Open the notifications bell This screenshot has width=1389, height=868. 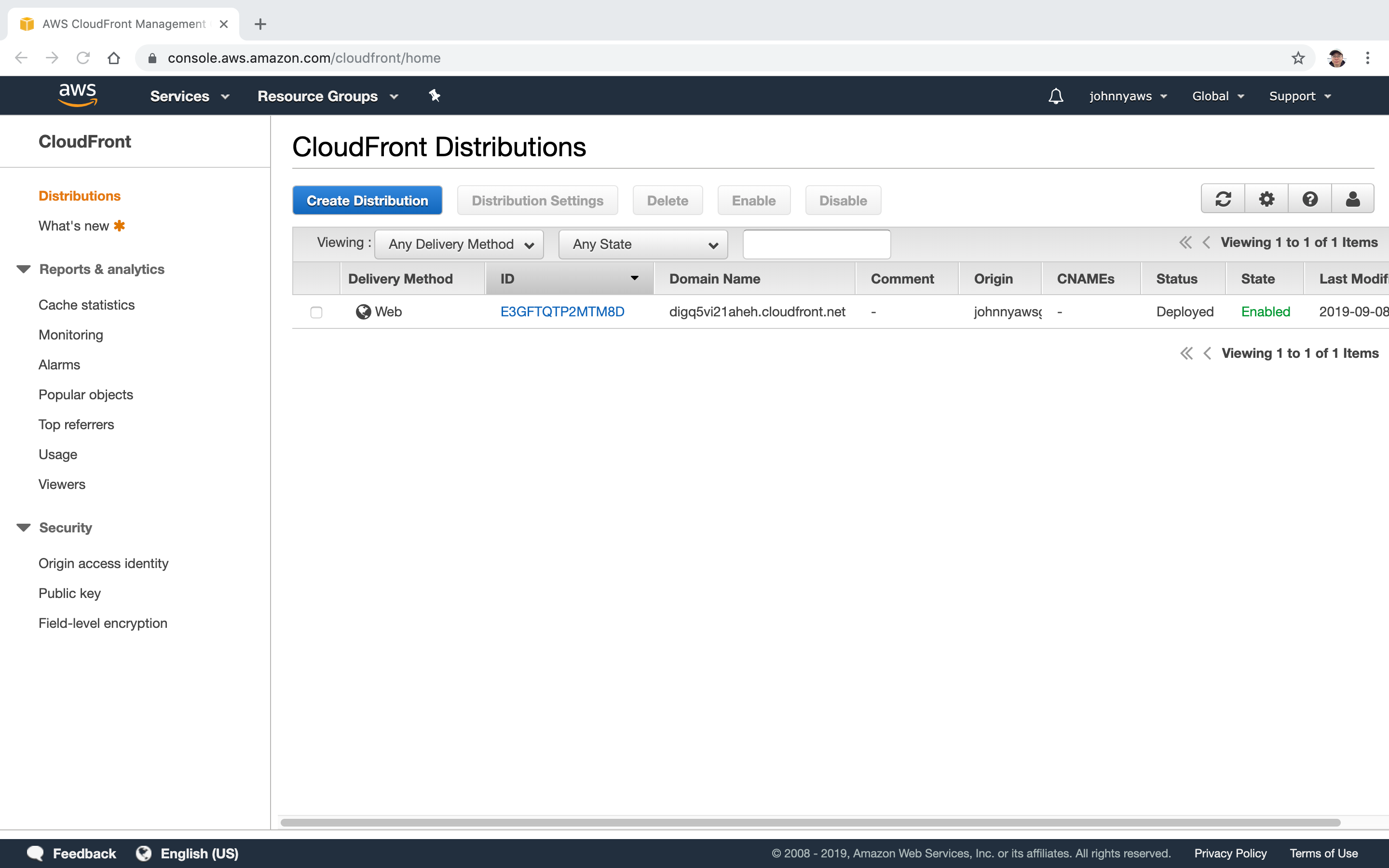coord(1056,96)
